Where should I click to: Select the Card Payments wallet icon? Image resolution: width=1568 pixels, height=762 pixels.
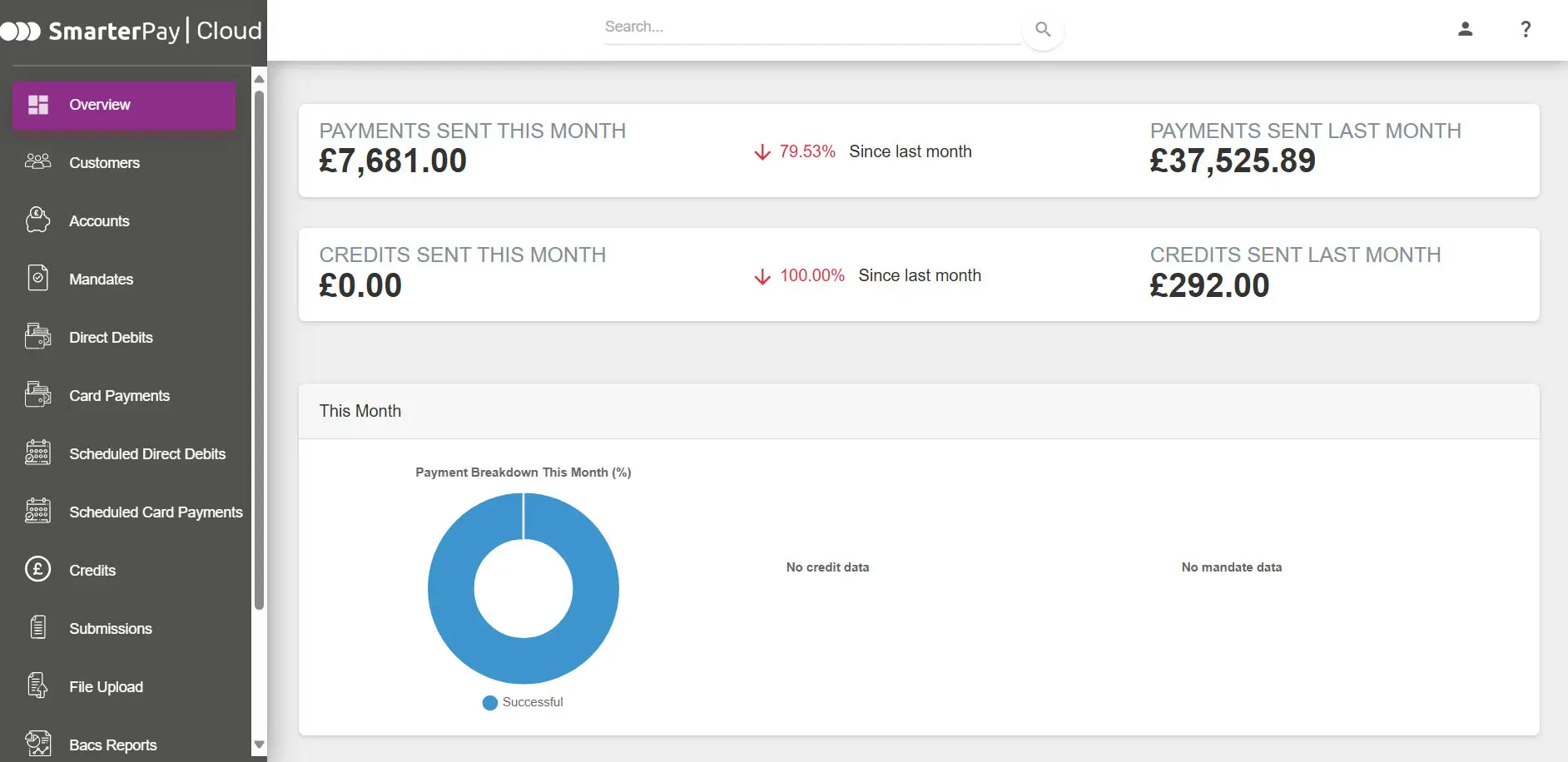(x=37, y=394)
